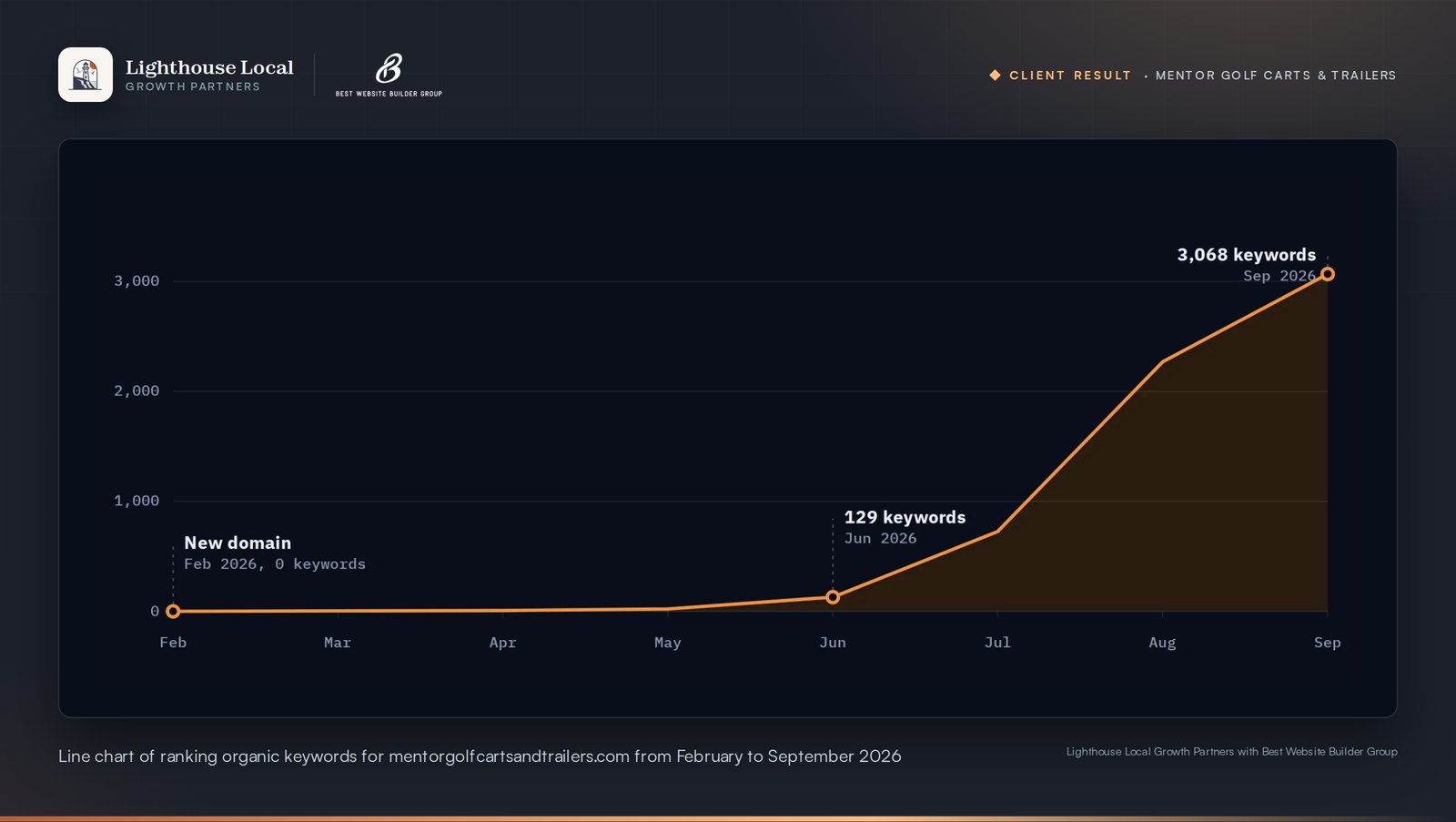The height and width of the screenshot is (822, 1456).
Task: Click the Jun 2026 data point marker
Action: (x=833, y=597)
